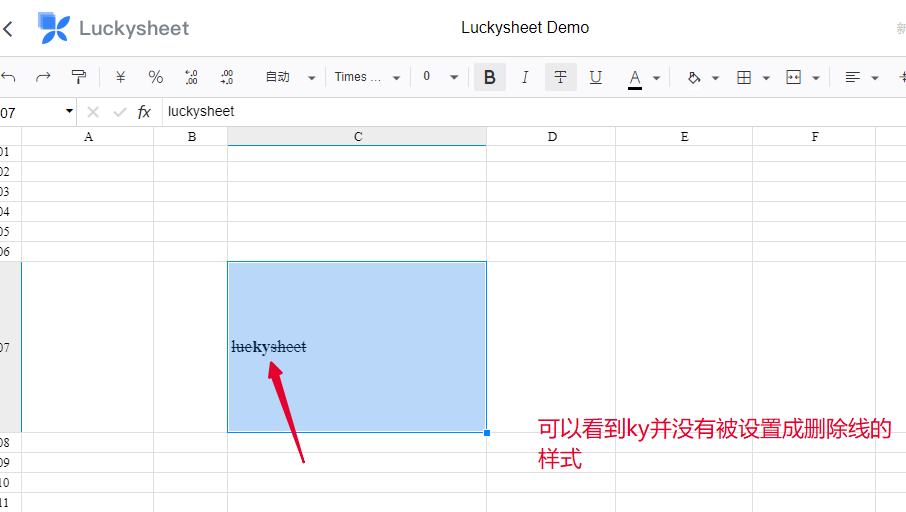Cancel the formula bar entry
The image size is (906, 512).
(x=92, y=112)
